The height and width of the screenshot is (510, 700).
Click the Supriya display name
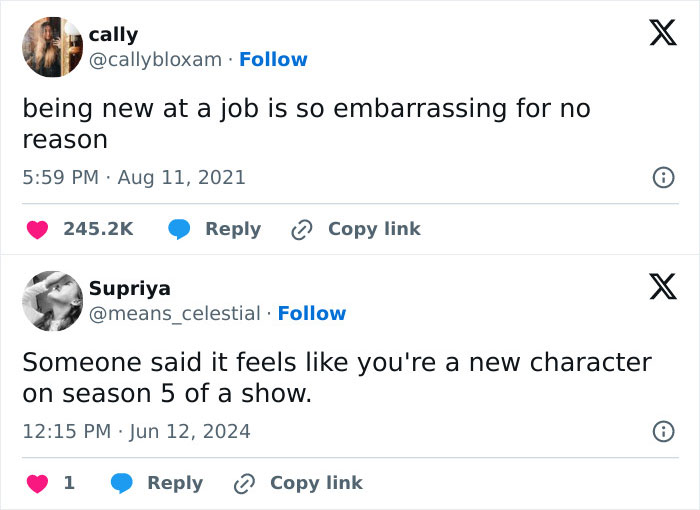click(x=129, y=289)
